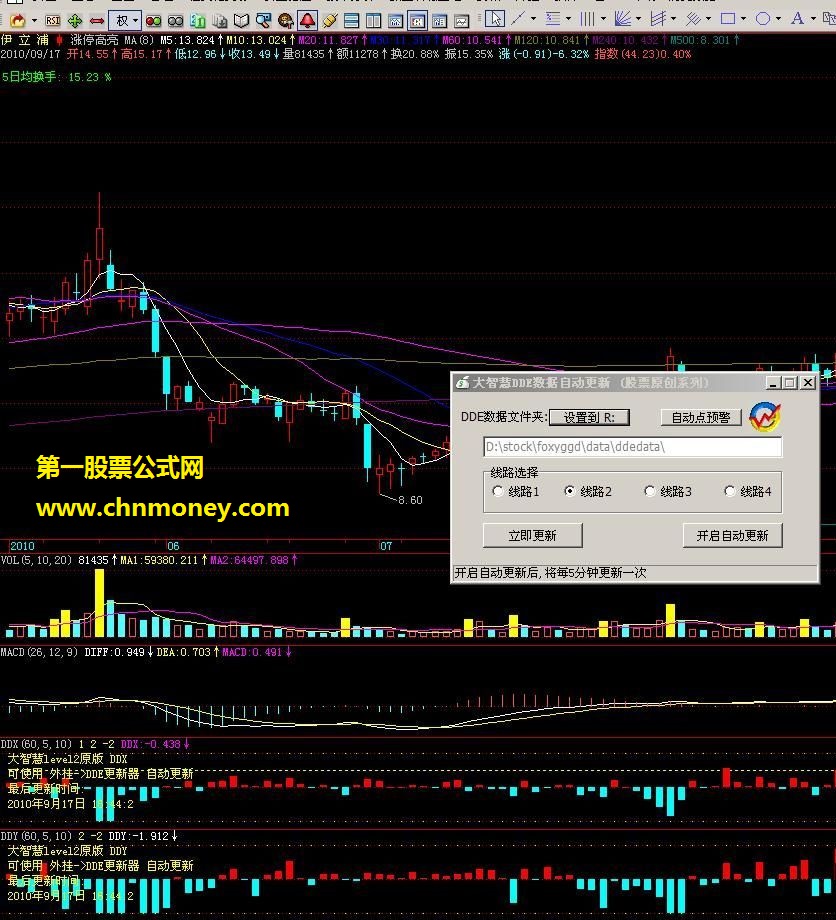Click the 伊立浦 stock name
This screenshot has width=836, height=920.
(25, 40)
